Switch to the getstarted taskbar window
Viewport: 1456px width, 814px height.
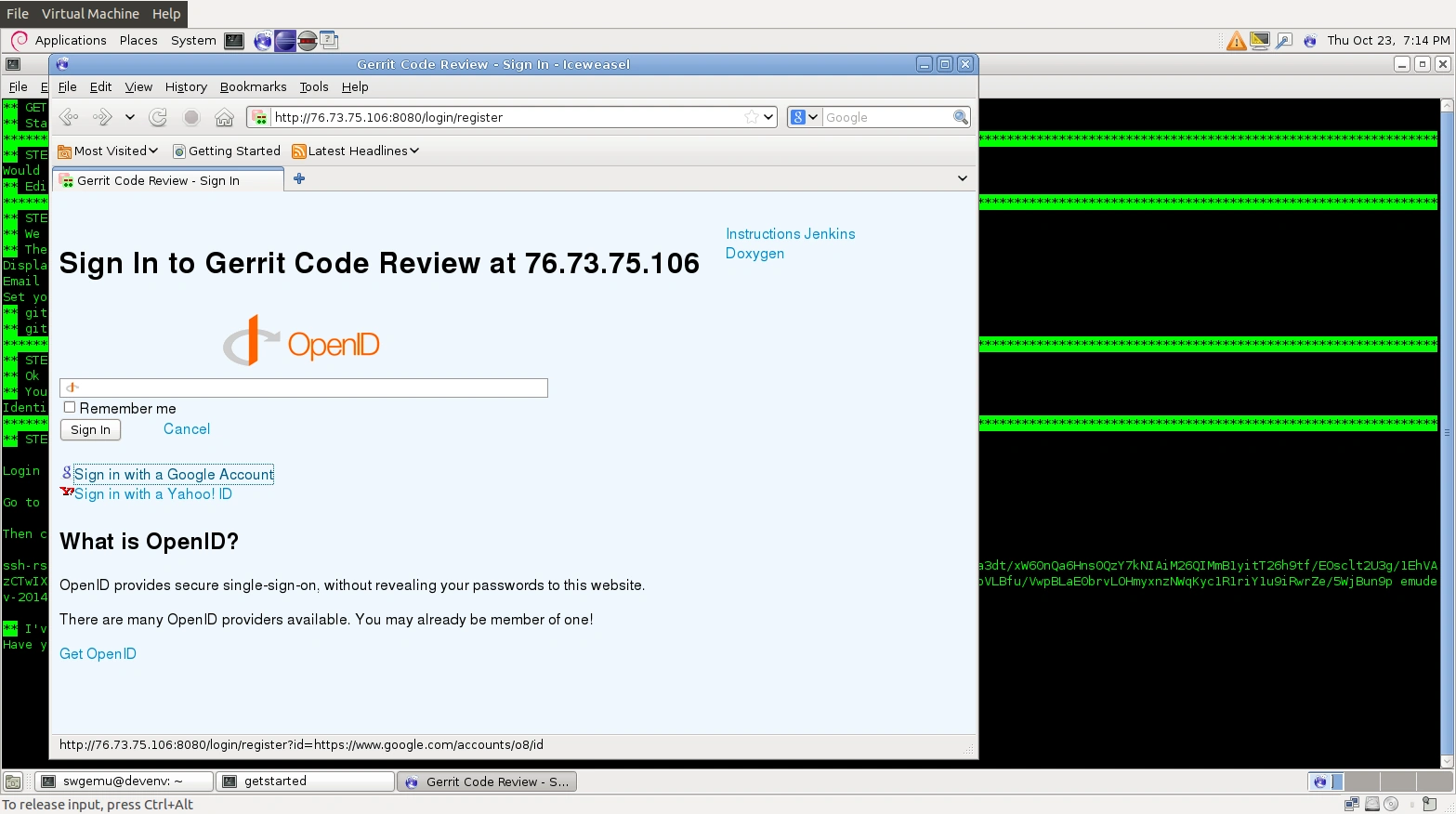click(306, 781)
